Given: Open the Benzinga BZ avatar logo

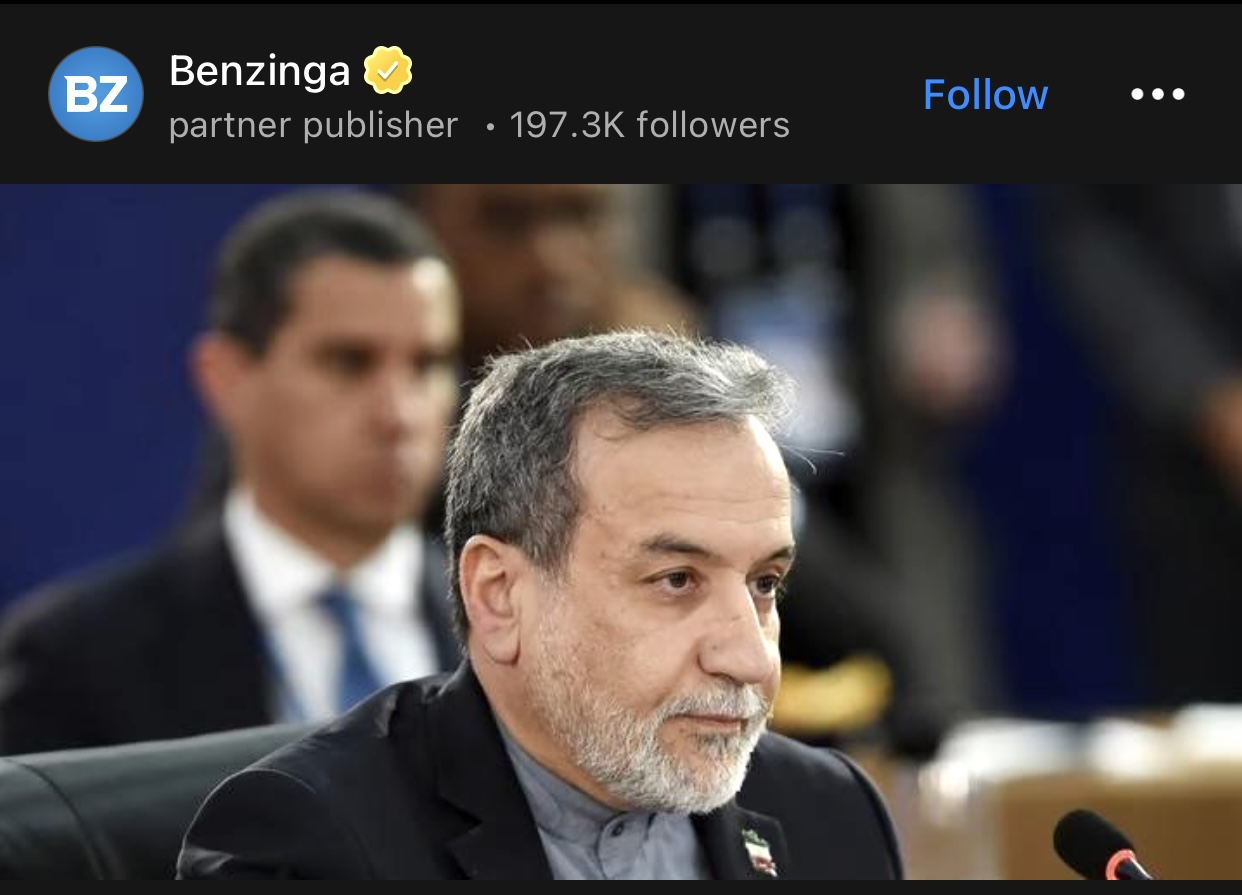Looking at the screenshot, I should pos(96,94).
